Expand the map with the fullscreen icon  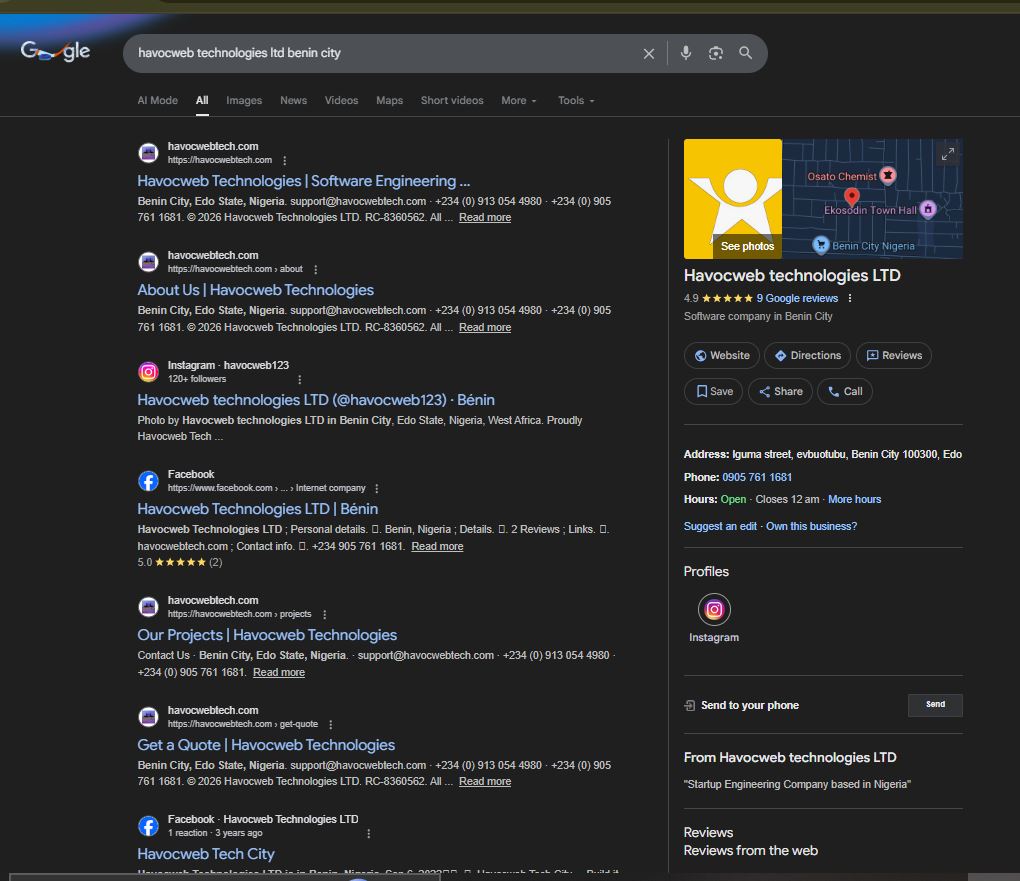click(x=947, y=154)
